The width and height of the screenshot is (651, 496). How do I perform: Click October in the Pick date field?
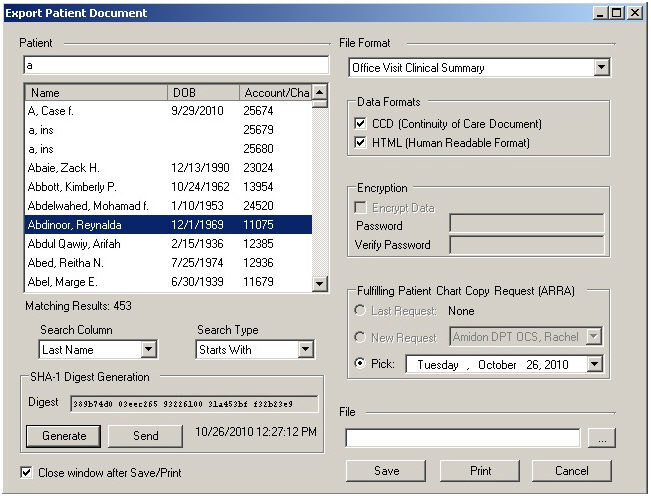pyautogui.click(x=497, y=365)
